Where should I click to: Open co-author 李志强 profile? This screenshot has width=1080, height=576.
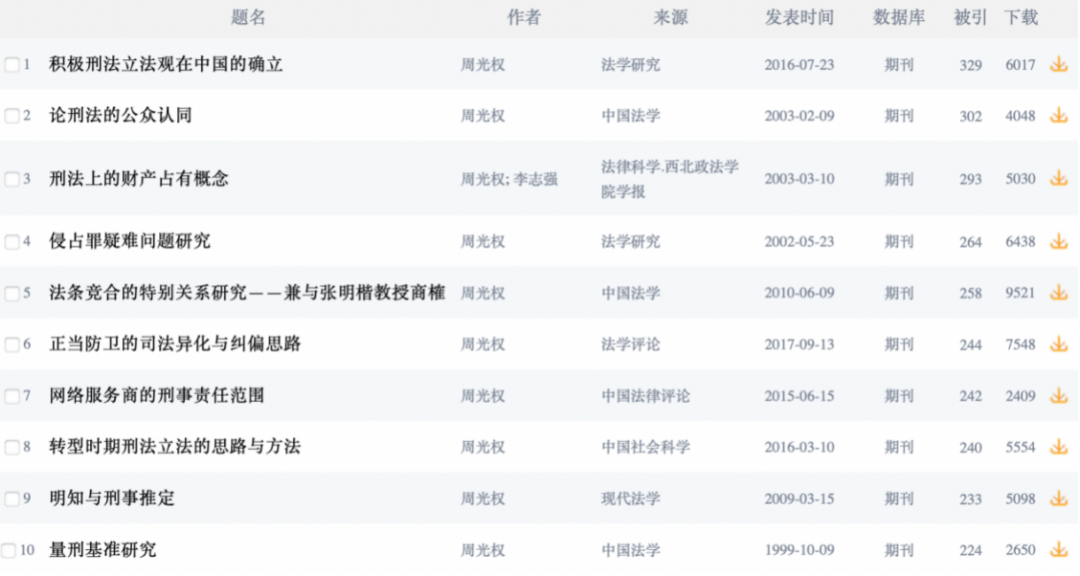(535, 179)
